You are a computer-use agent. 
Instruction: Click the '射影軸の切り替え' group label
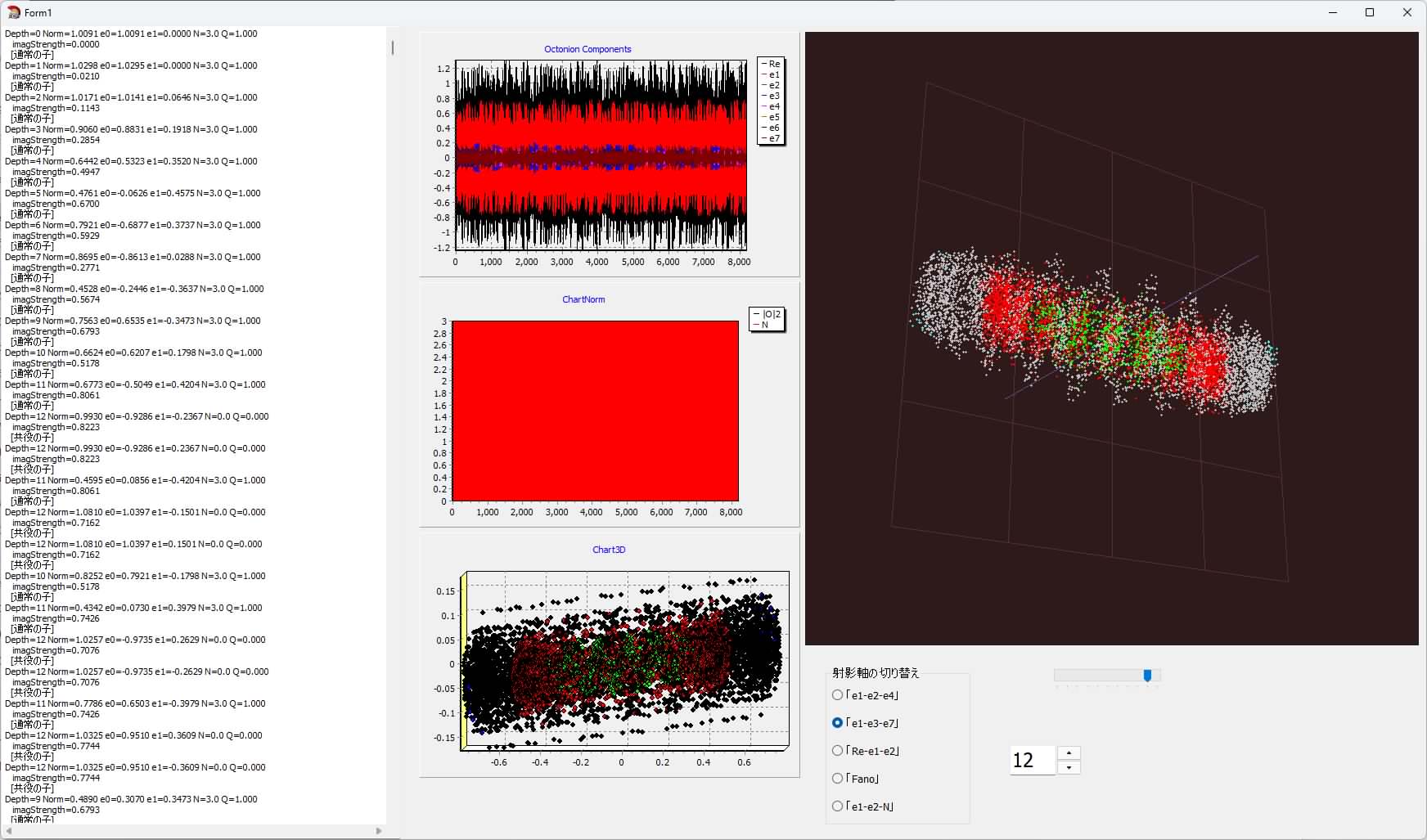[x=876, y=673]
